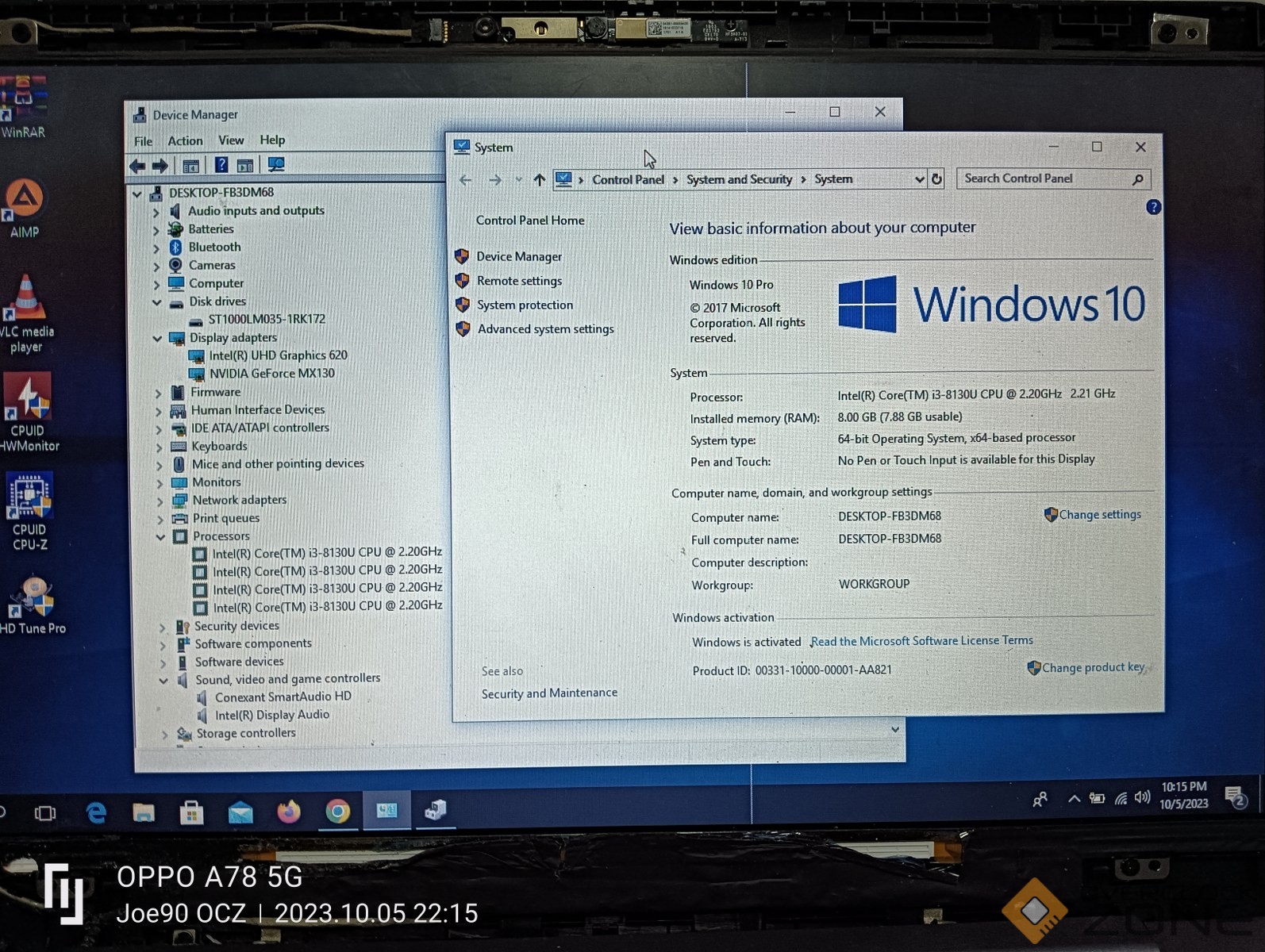Screen dimensions: 1265x952
Task: Click Forward arrow in Device Manager toolbar
Action: [160, 166]
